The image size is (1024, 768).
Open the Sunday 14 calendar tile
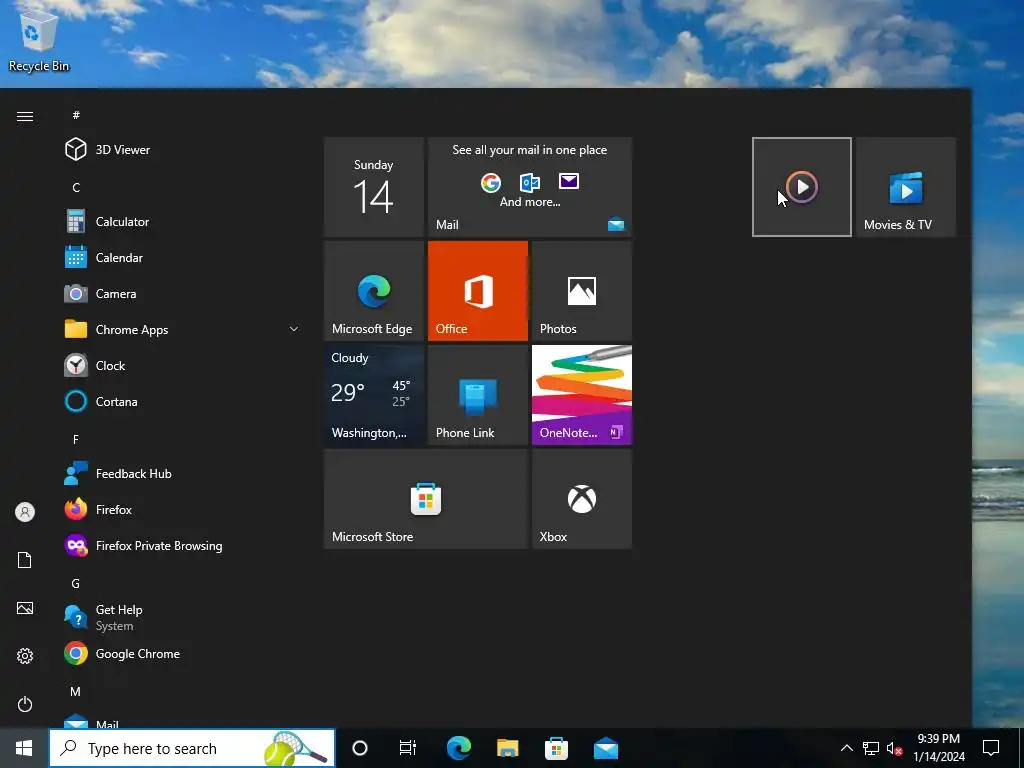click(x=374, y=187)
